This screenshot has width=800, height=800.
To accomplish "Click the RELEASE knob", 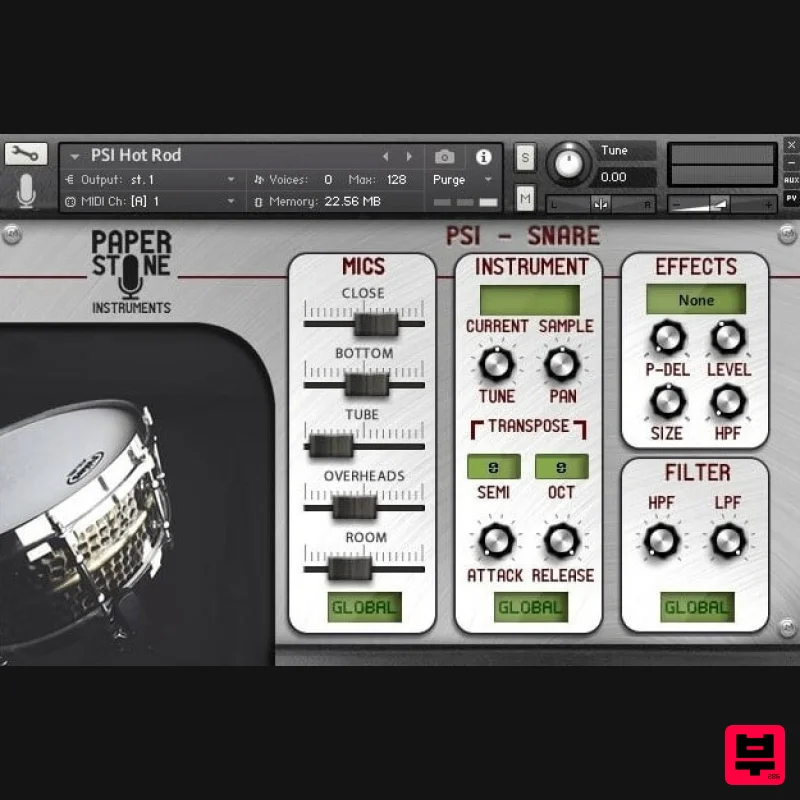I will (562, 540).
